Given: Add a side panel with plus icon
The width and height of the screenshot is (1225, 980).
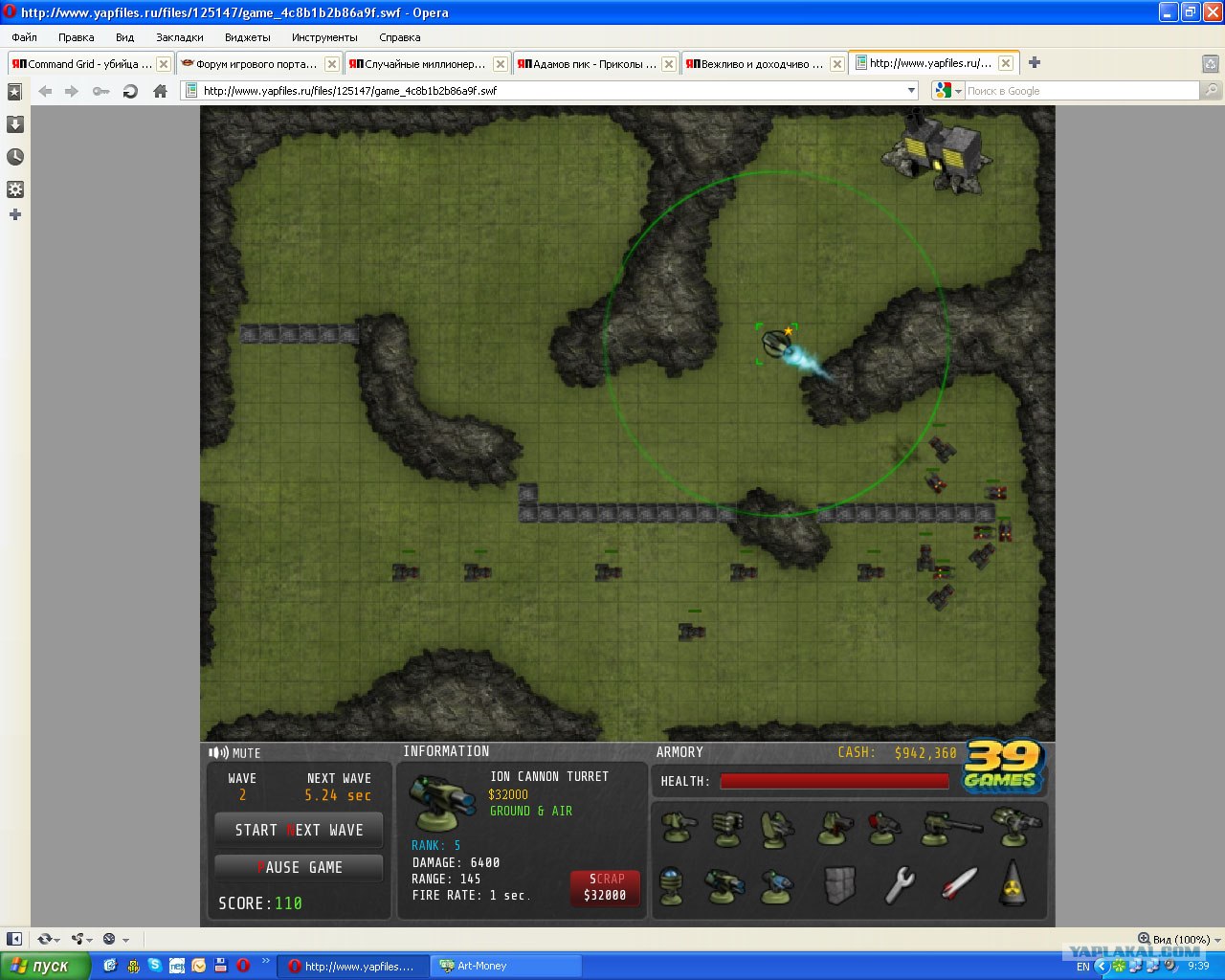Looking at the screenshot, I should [14, 214].
